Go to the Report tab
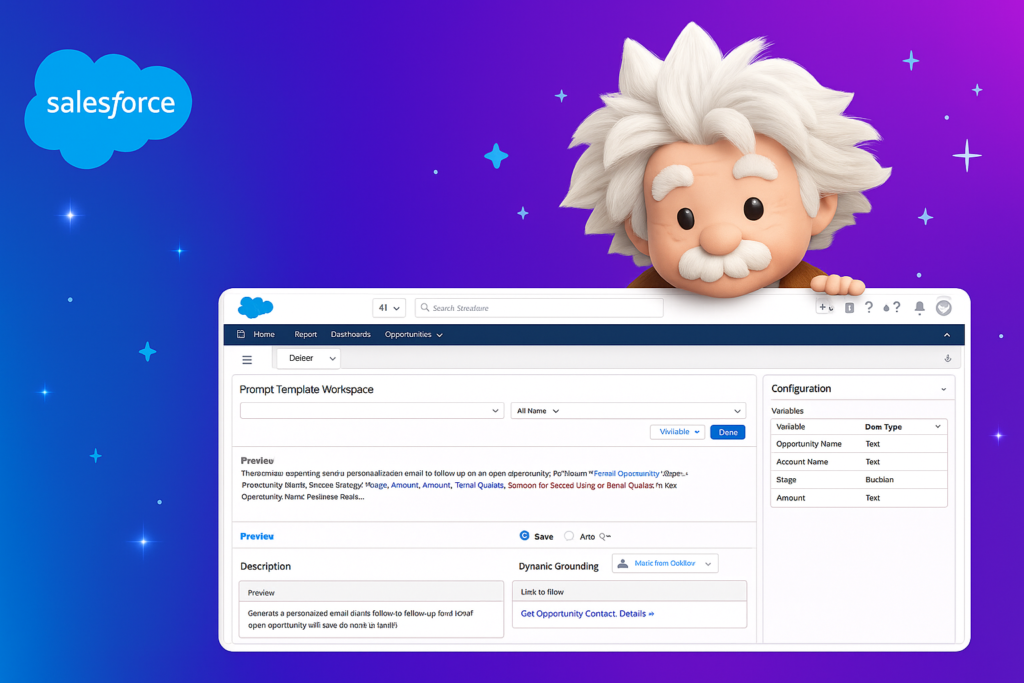The width and height of the screenshot is (1024, 683). [x=305, y=335]
